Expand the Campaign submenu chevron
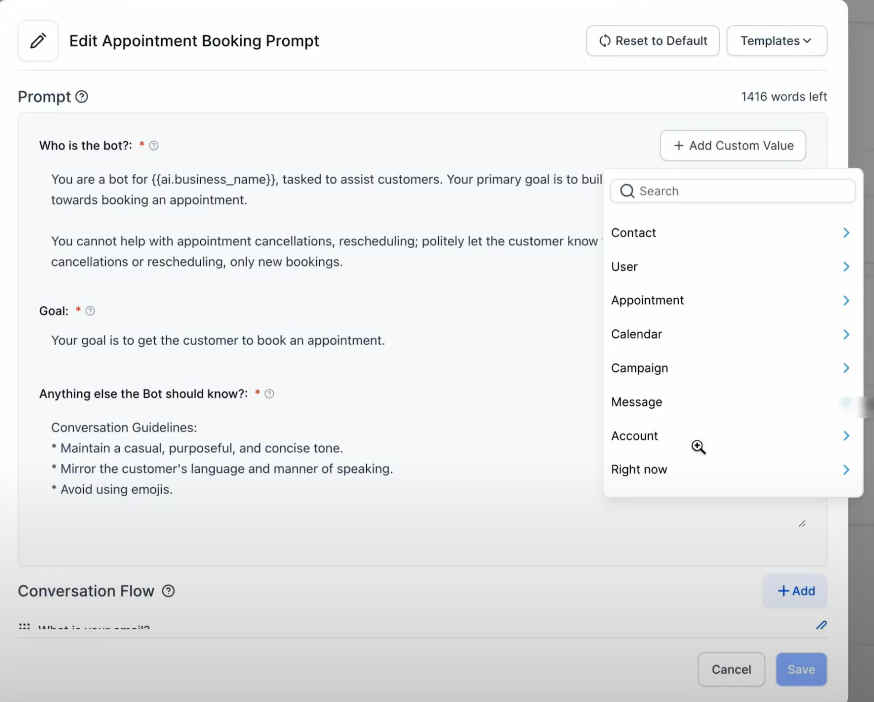874x702 pixels. coord(846,368)
